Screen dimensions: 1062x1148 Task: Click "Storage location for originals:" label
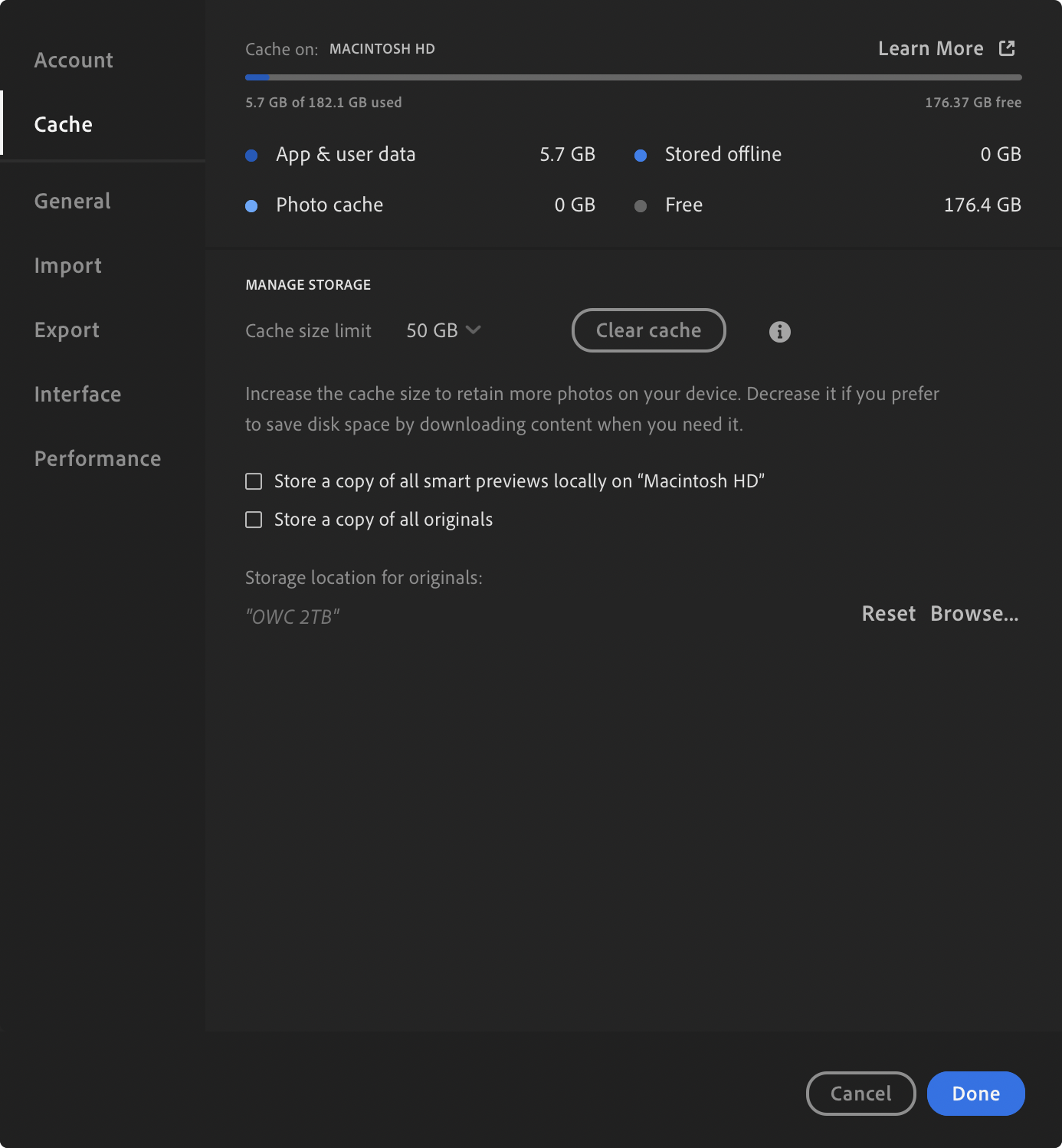tap(364, 577)
